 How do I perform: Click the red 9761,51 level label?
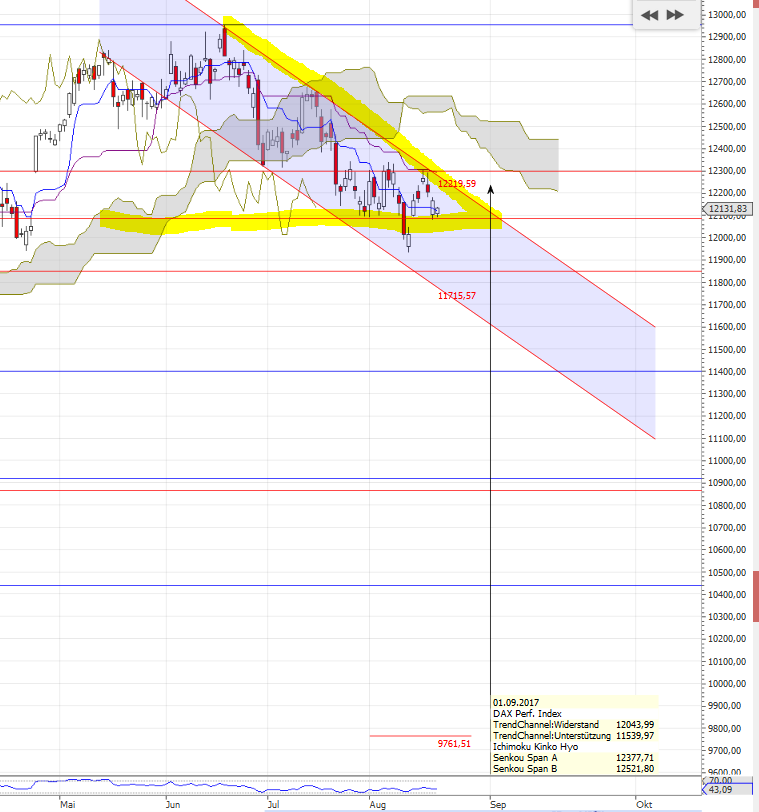point(454,744)
